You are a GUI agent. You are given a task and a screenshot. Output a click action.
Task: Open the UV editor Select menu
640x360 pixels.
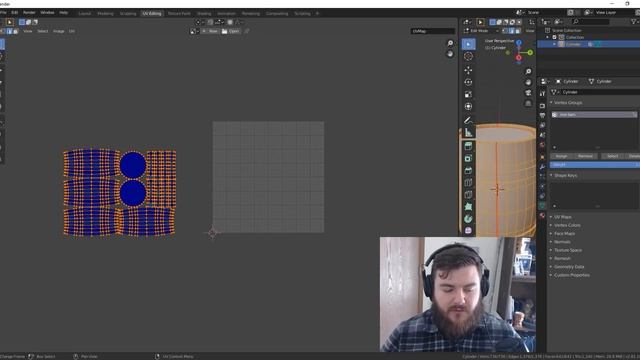pos(42,31)
